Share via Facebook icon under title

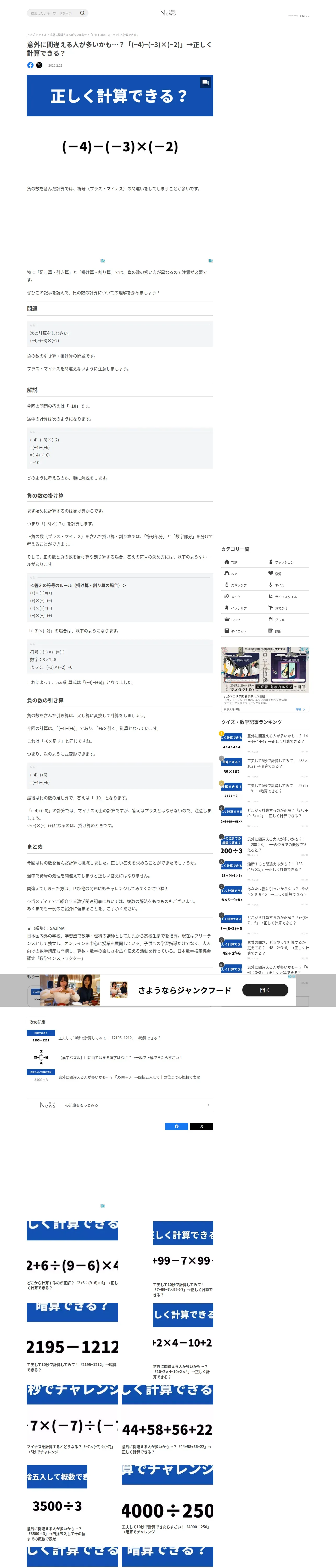click(31, 65)
